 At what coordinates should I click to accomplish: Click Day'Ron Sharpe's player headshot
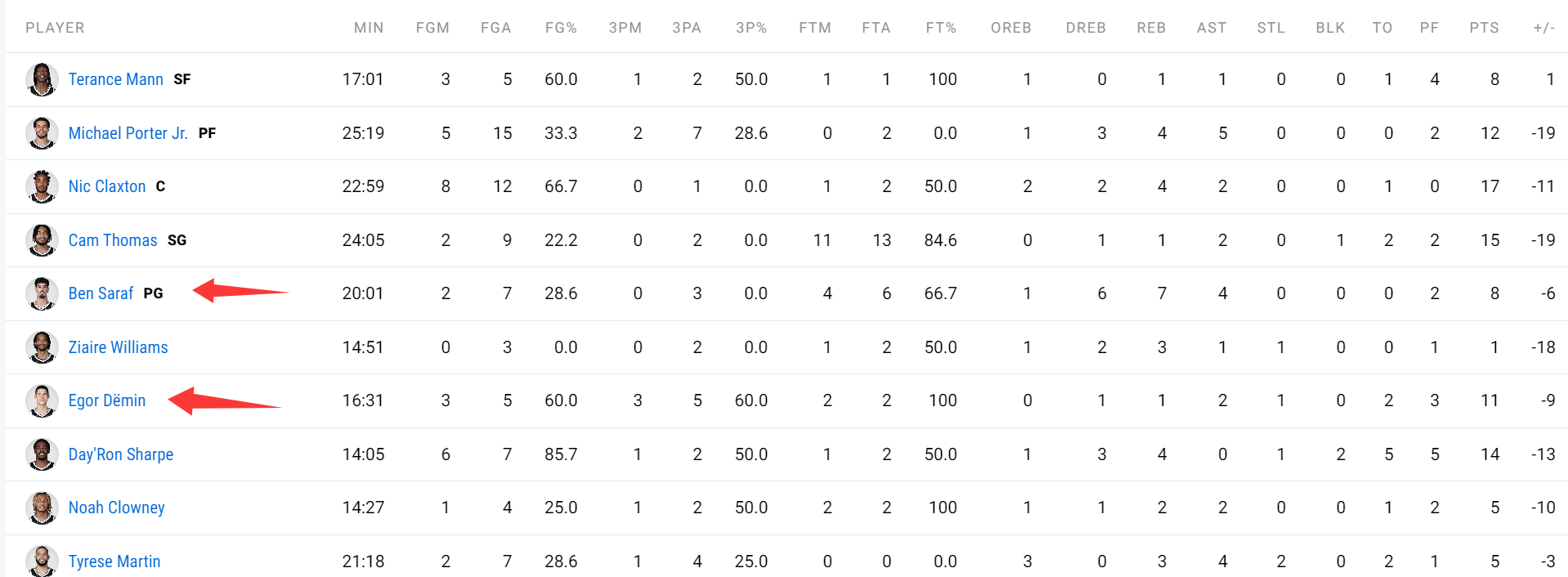pos(41,454)
